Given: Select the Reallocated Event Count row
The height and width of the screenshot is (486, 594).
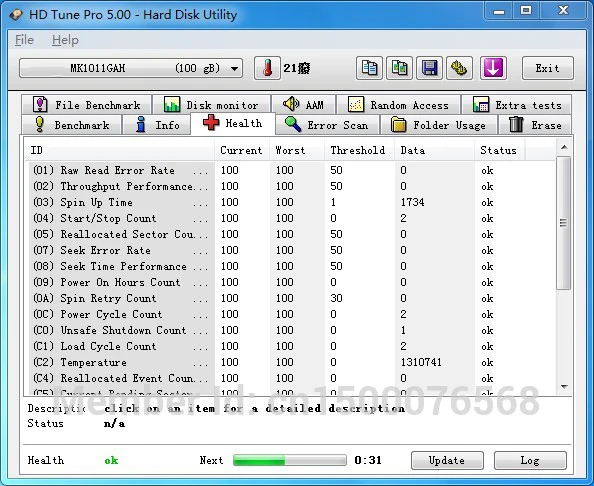Looking at the screenshot, I should (x=292, y=378).
